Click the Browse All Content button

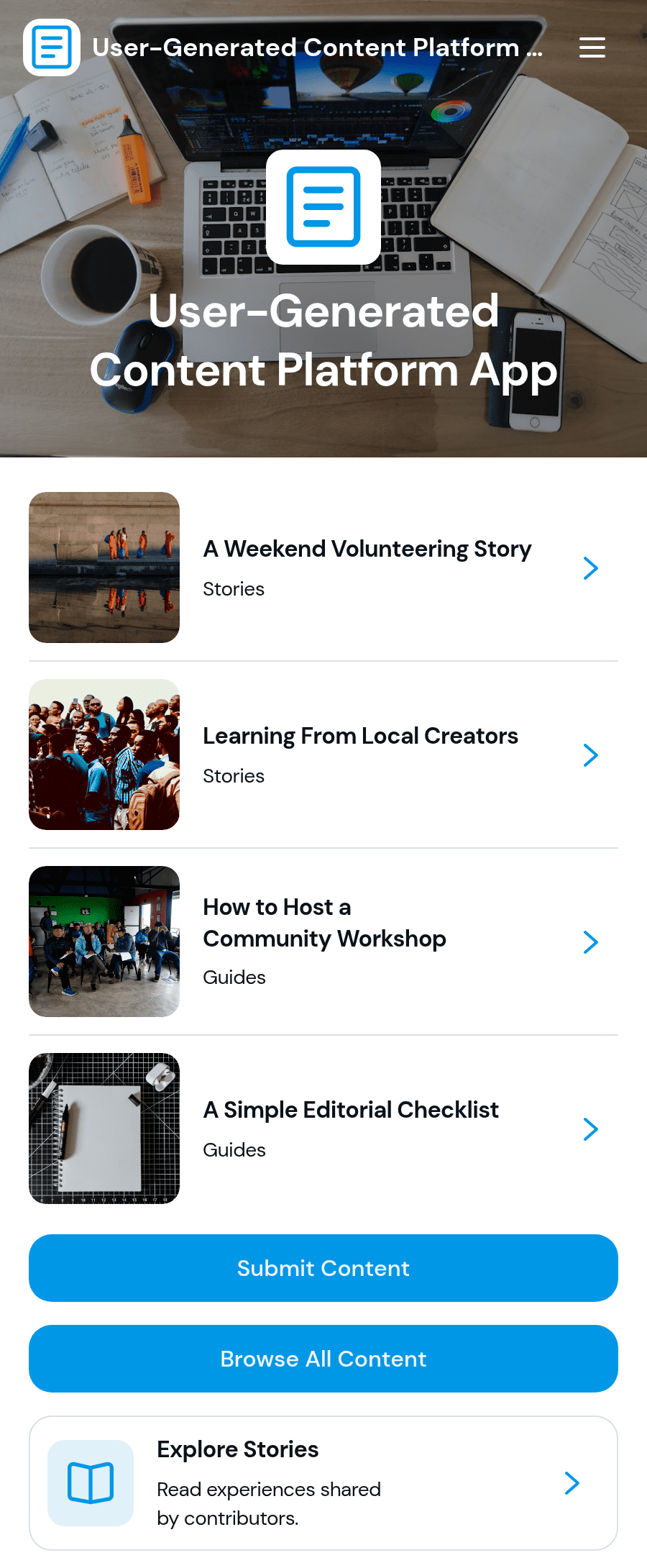pyautogui.click(x=323, y=1359)
